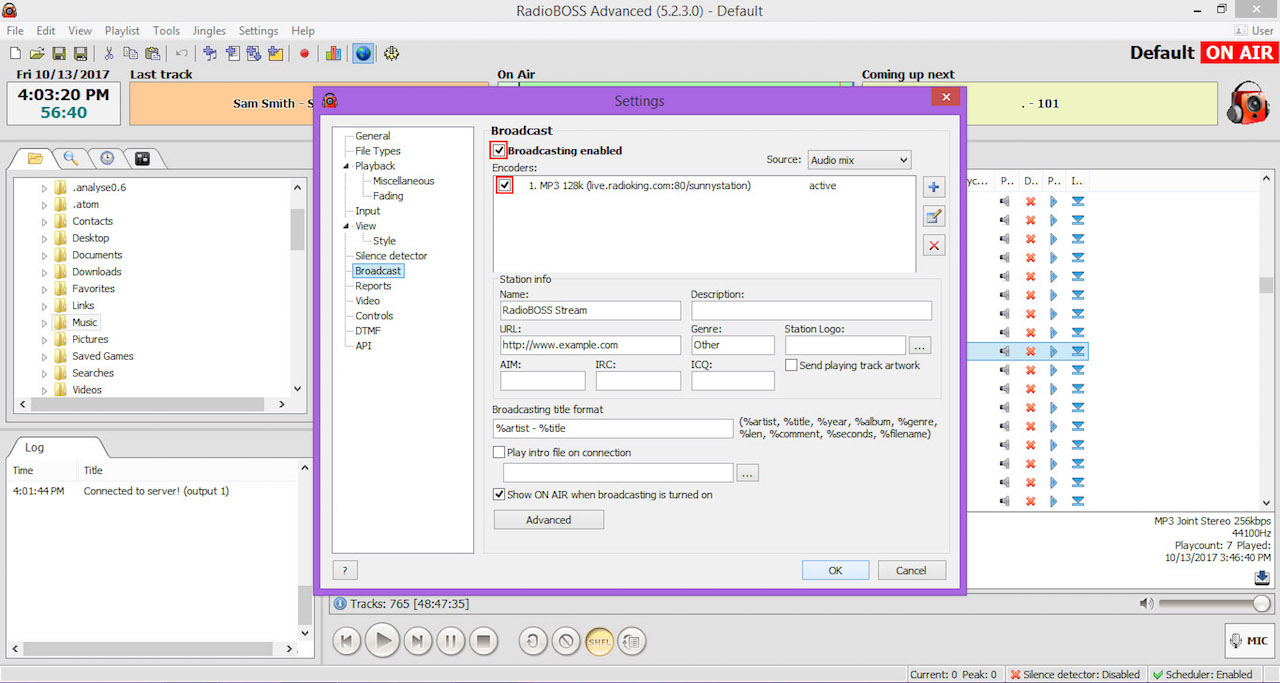Image resolution: width=1280 pixels, height=683 pixels.
Task: Toggle the MIC button
Action: 1249,641
